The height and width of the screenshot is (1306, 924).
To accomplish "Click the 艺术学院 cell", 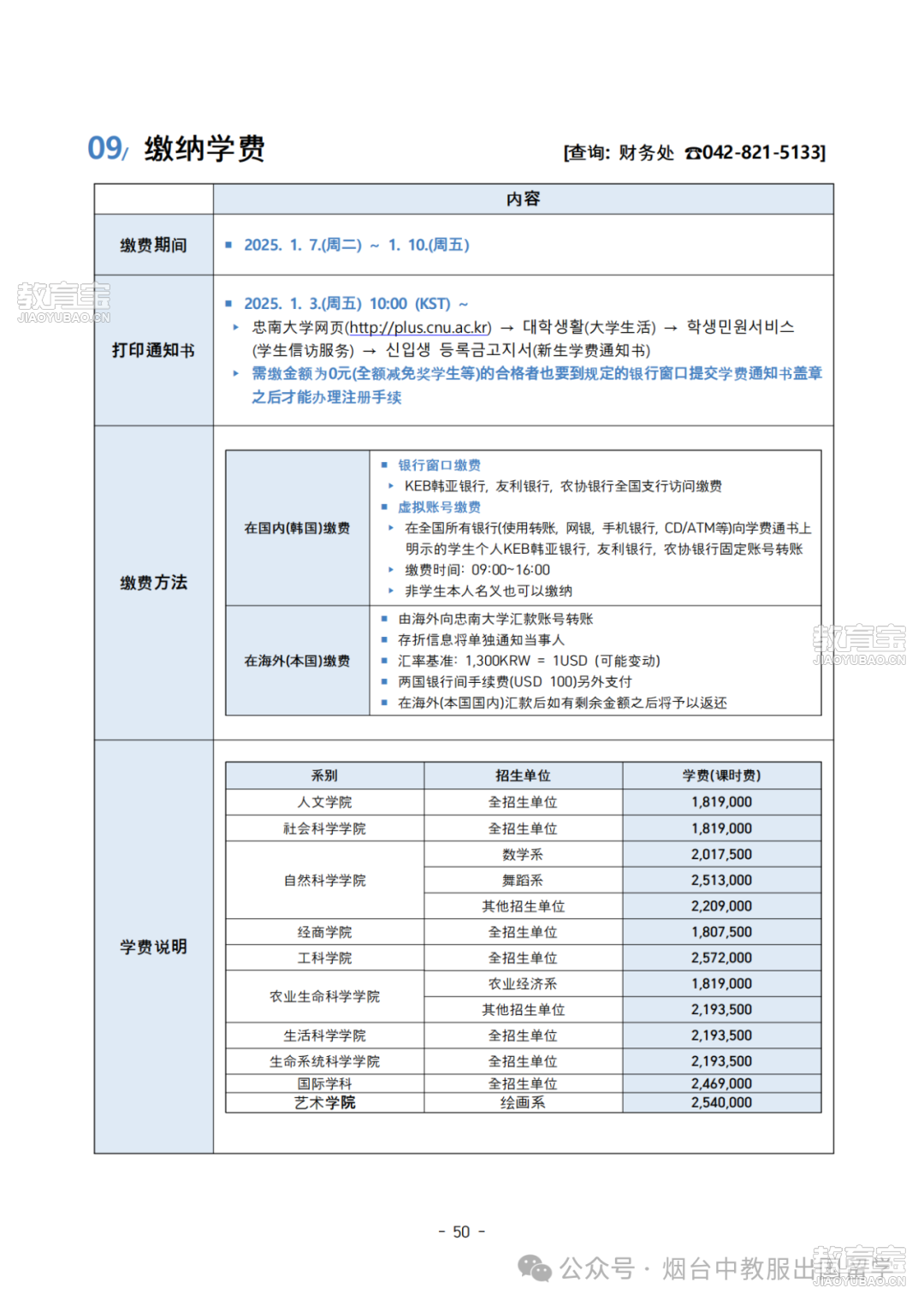I will [325, 1102].
